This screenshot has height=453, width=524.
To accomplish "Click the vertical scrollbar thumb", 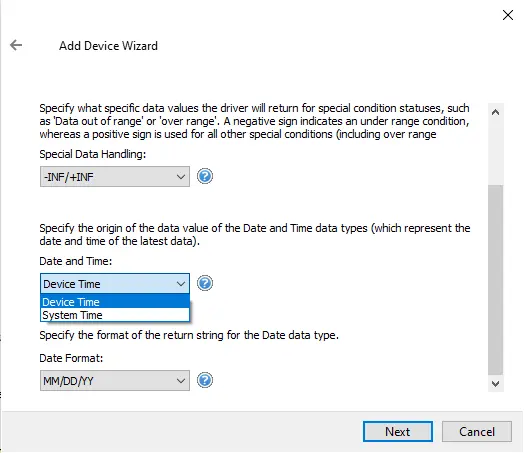I will tap(496, 280).
